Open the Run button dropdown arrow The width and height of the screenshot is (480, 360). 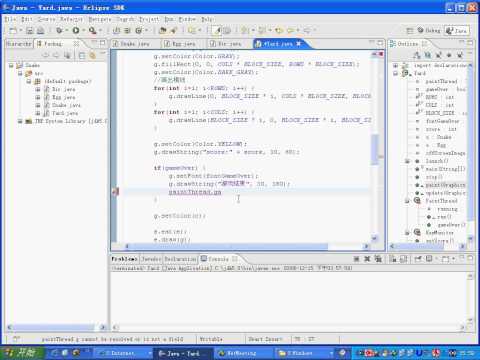[83, 31]
